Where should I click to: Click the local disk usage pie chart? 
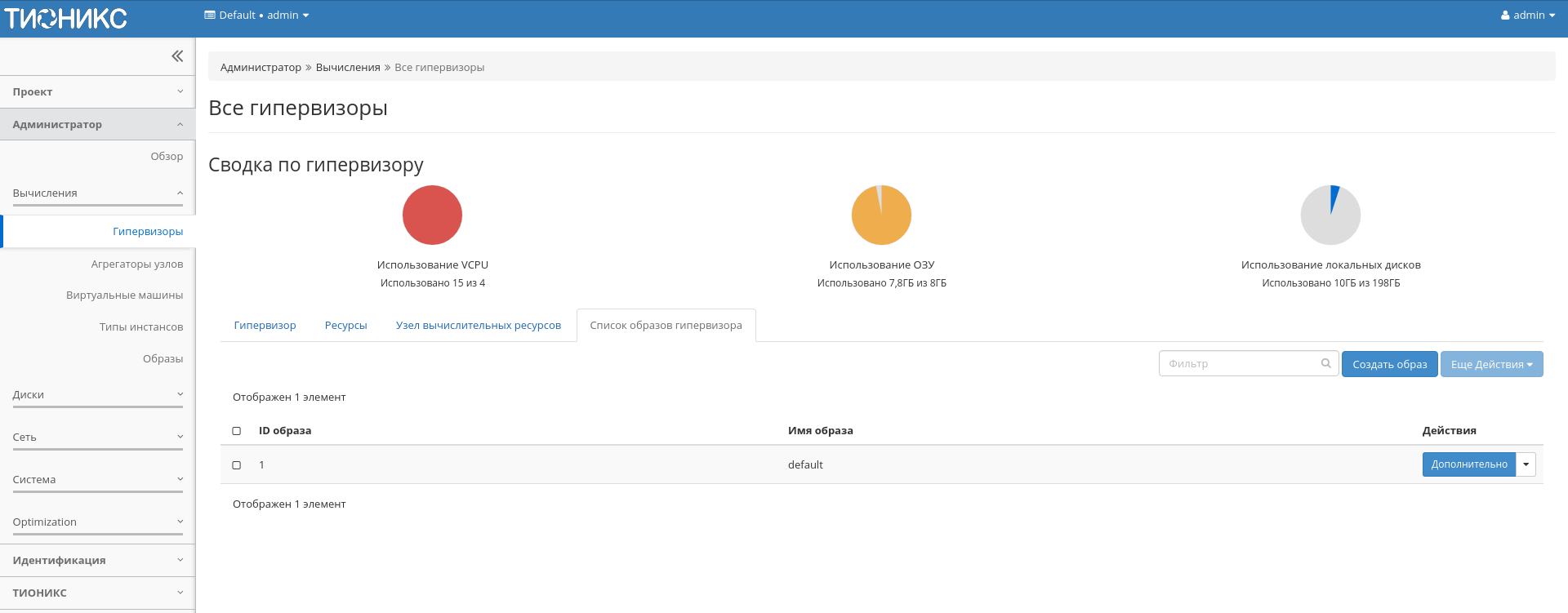(x=1330, y=215)
